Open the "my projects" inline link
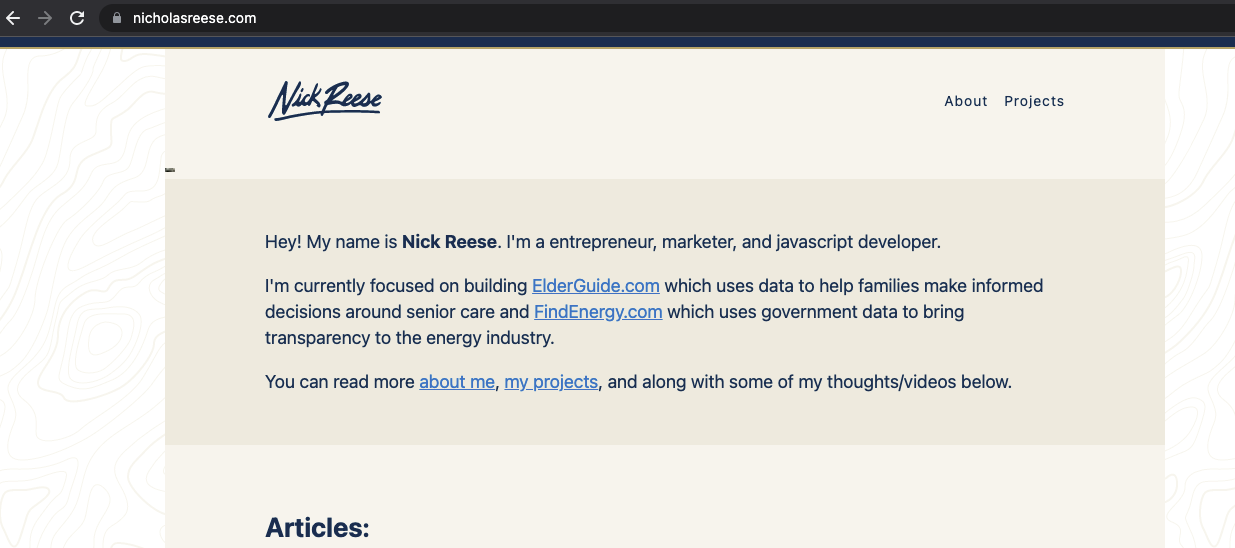Viewport: 1235px width, 548px height. [551, 382]
